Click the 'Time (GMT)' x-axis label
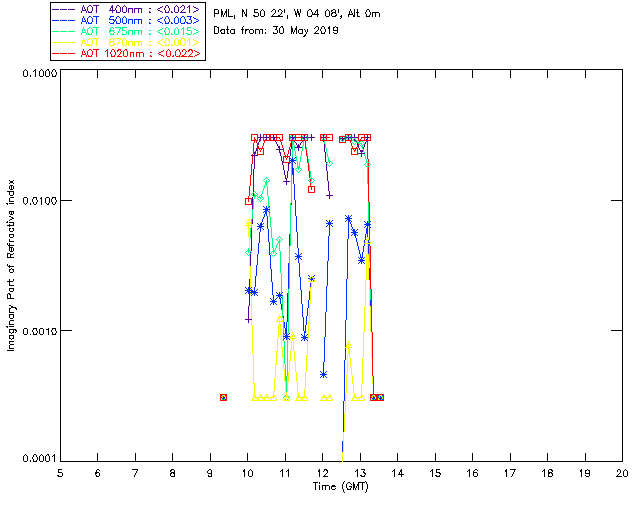The width and height of the screenshot is (640, 512). pyautogui.click(x=340, y=485)
